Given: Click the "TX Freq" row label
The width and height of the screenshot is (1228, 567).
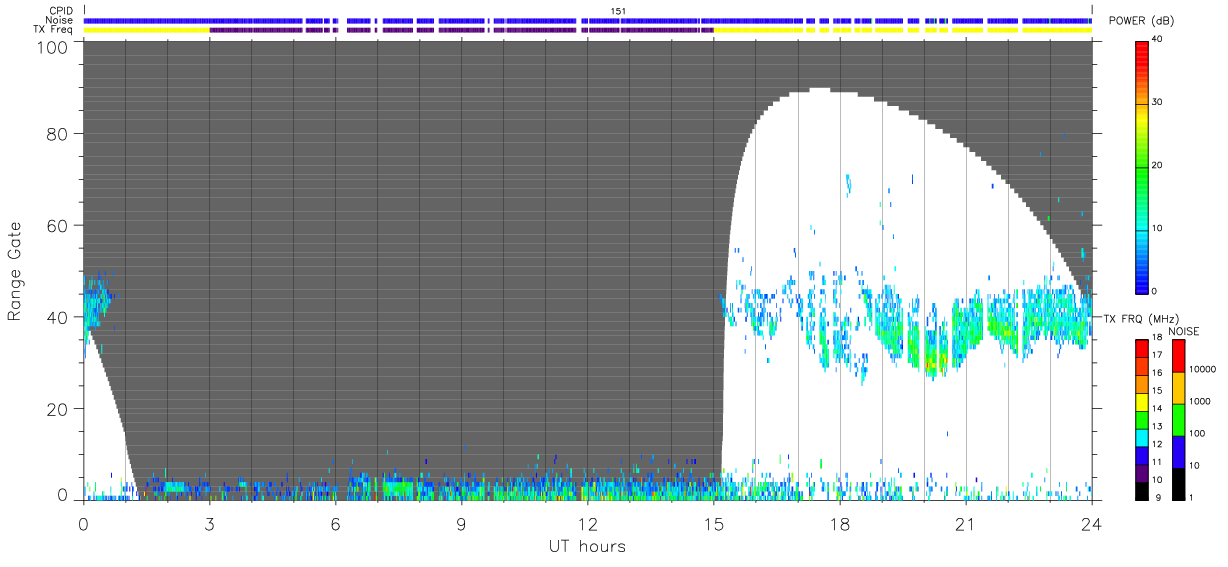Looking at the screenshot, I should [x=55, y=30].
